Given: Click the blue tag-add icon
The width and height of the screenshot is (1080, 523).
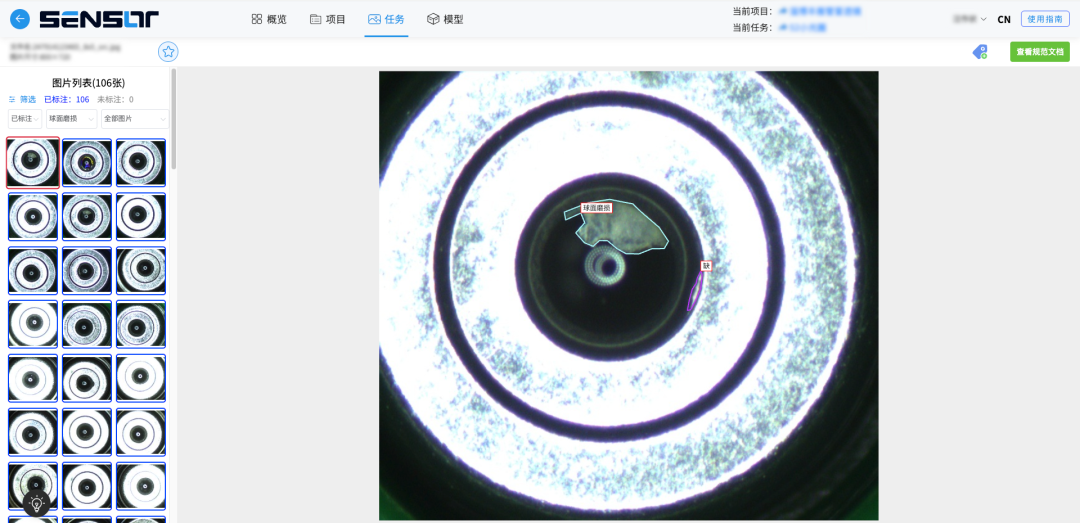Looking at the screenshot, I should (x=979, y=52).
